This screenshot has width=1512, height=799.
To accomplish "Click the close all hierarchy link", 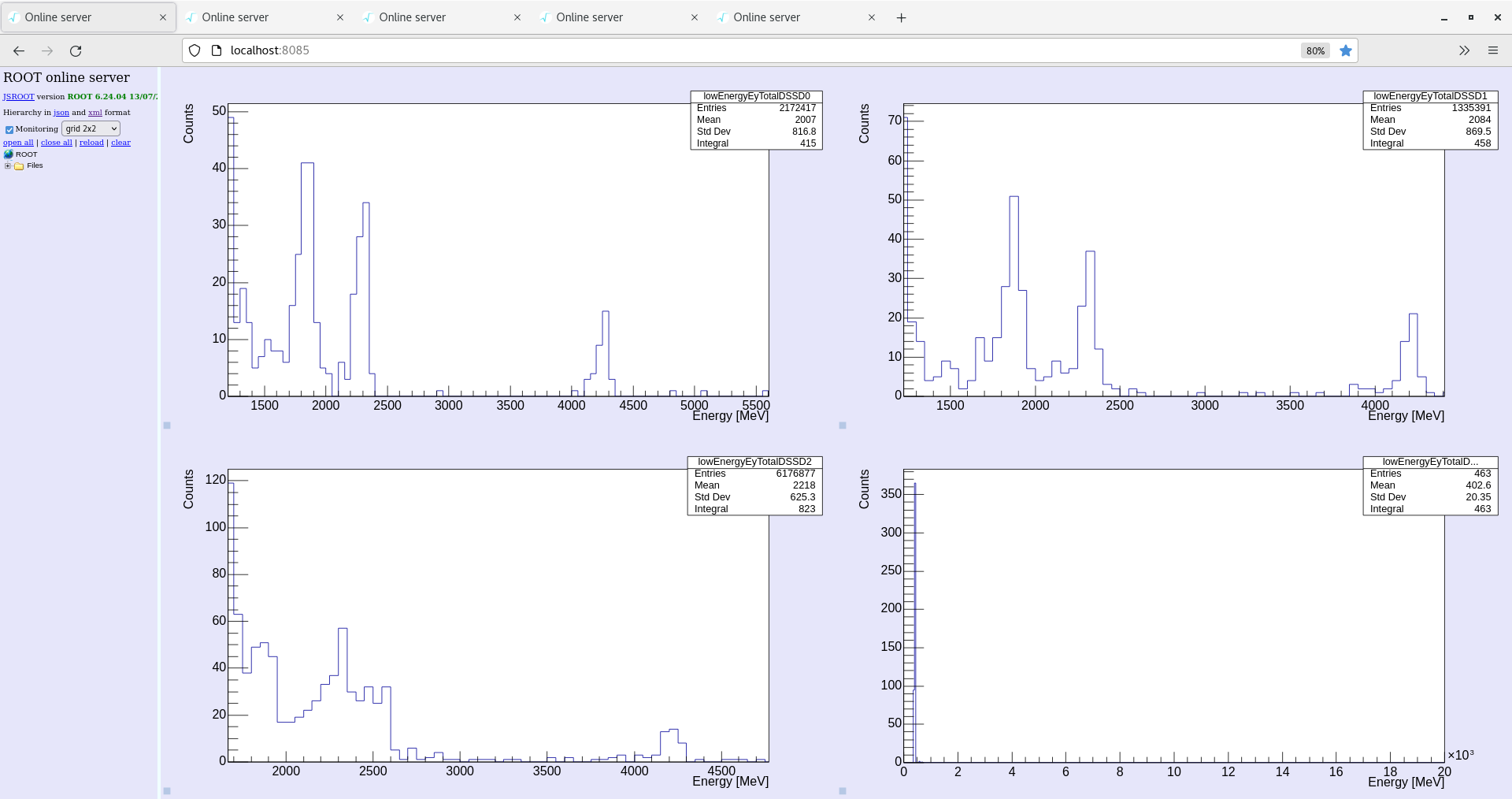I will point(56,142).
